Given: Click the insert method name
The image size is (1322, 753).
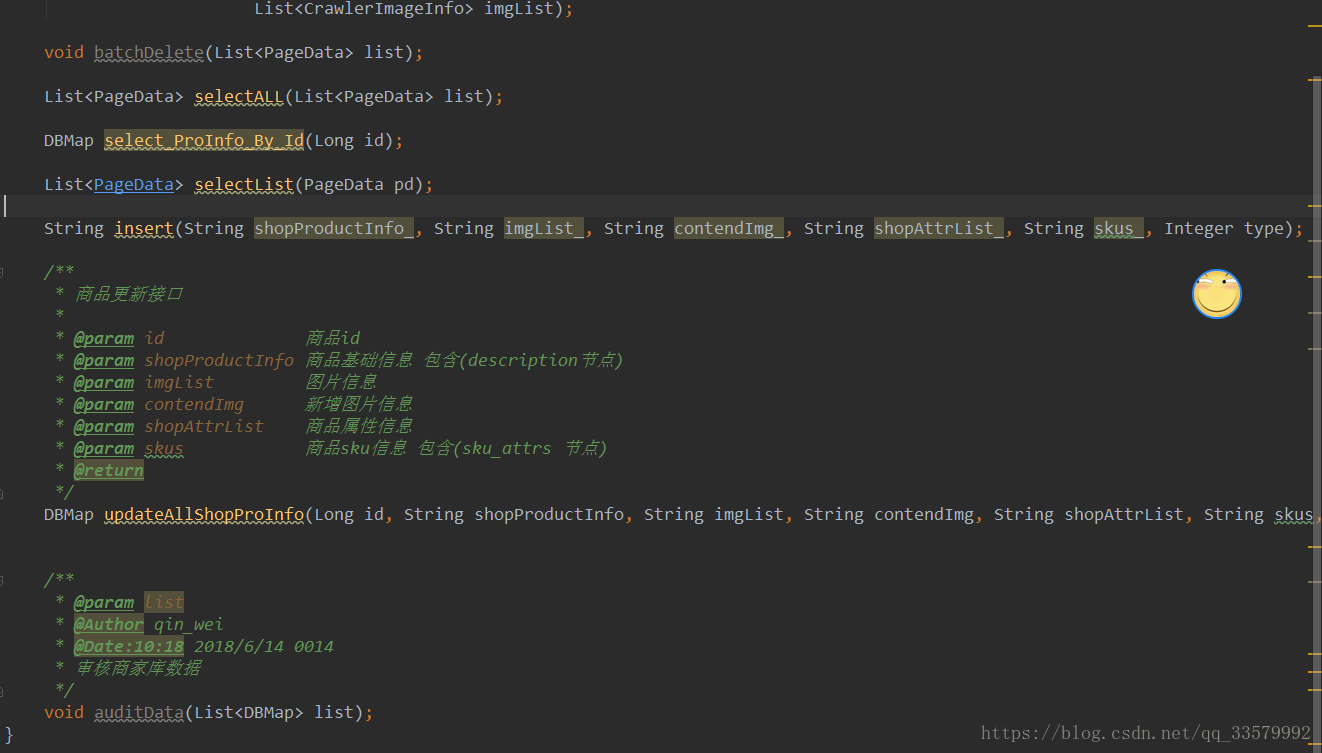Looking at the screenshot, I should (x=144, y=228).
